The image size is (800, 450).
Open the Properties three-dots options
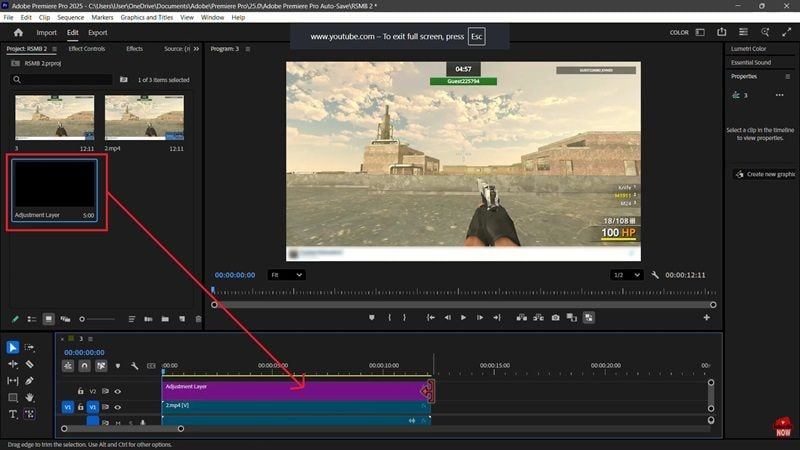pyautogui.click(x=779, y=95)
